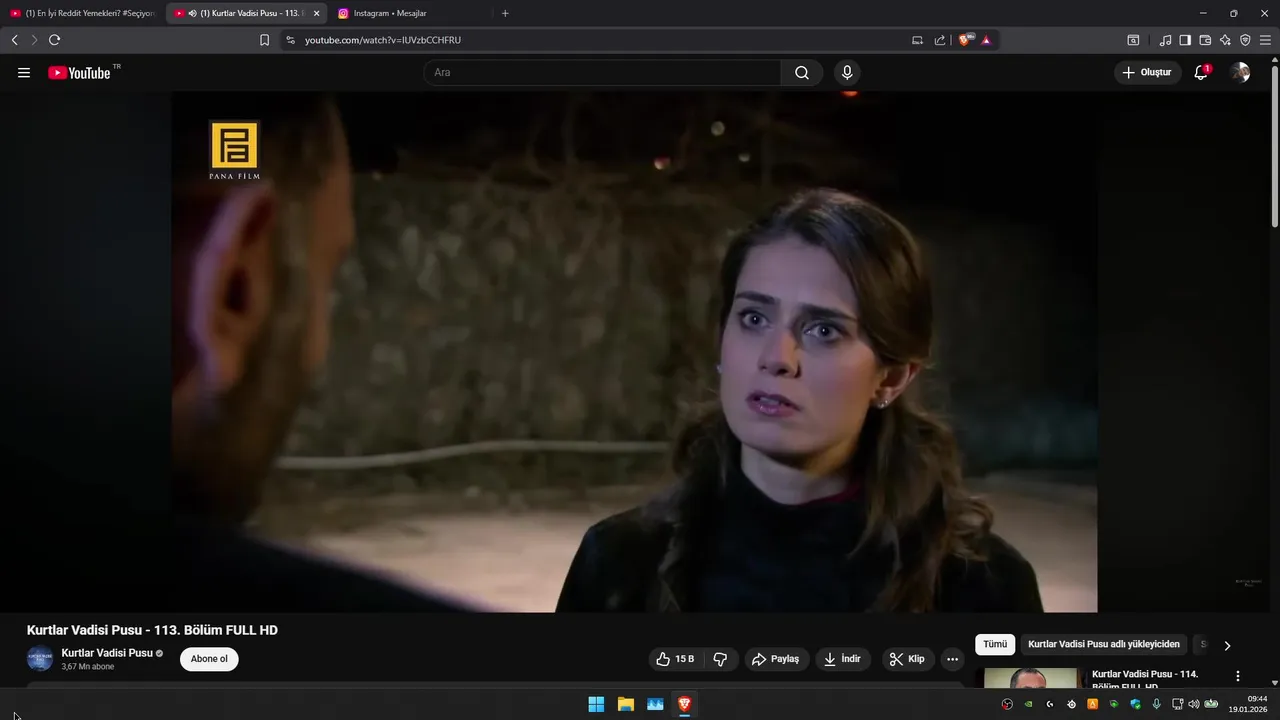The width and height of the screenshot is (1280, 720).
Task: Open the Logitech G HUB tray icon
Action: [1049, 704]
